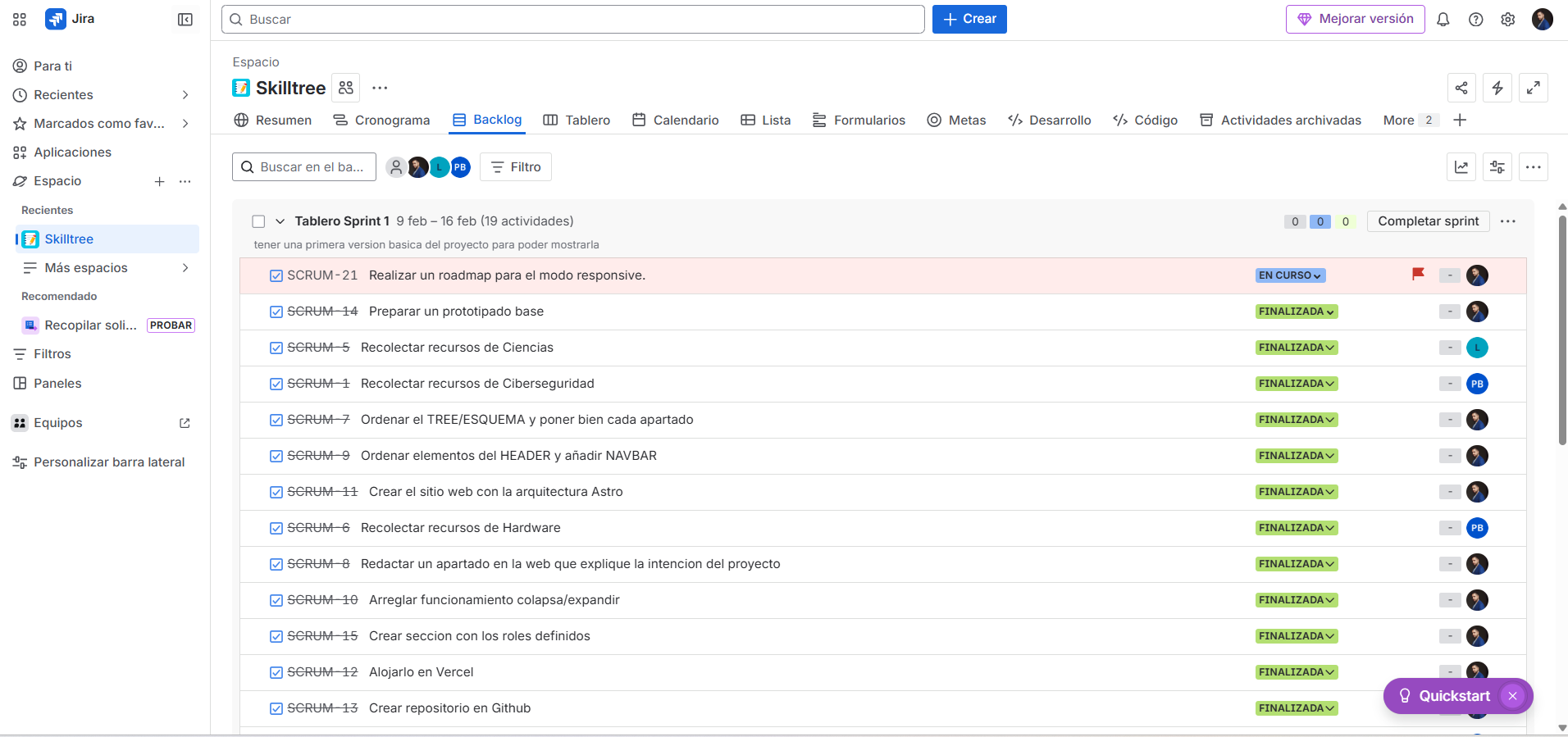Open the More tabs menu

click(1411, 120)
